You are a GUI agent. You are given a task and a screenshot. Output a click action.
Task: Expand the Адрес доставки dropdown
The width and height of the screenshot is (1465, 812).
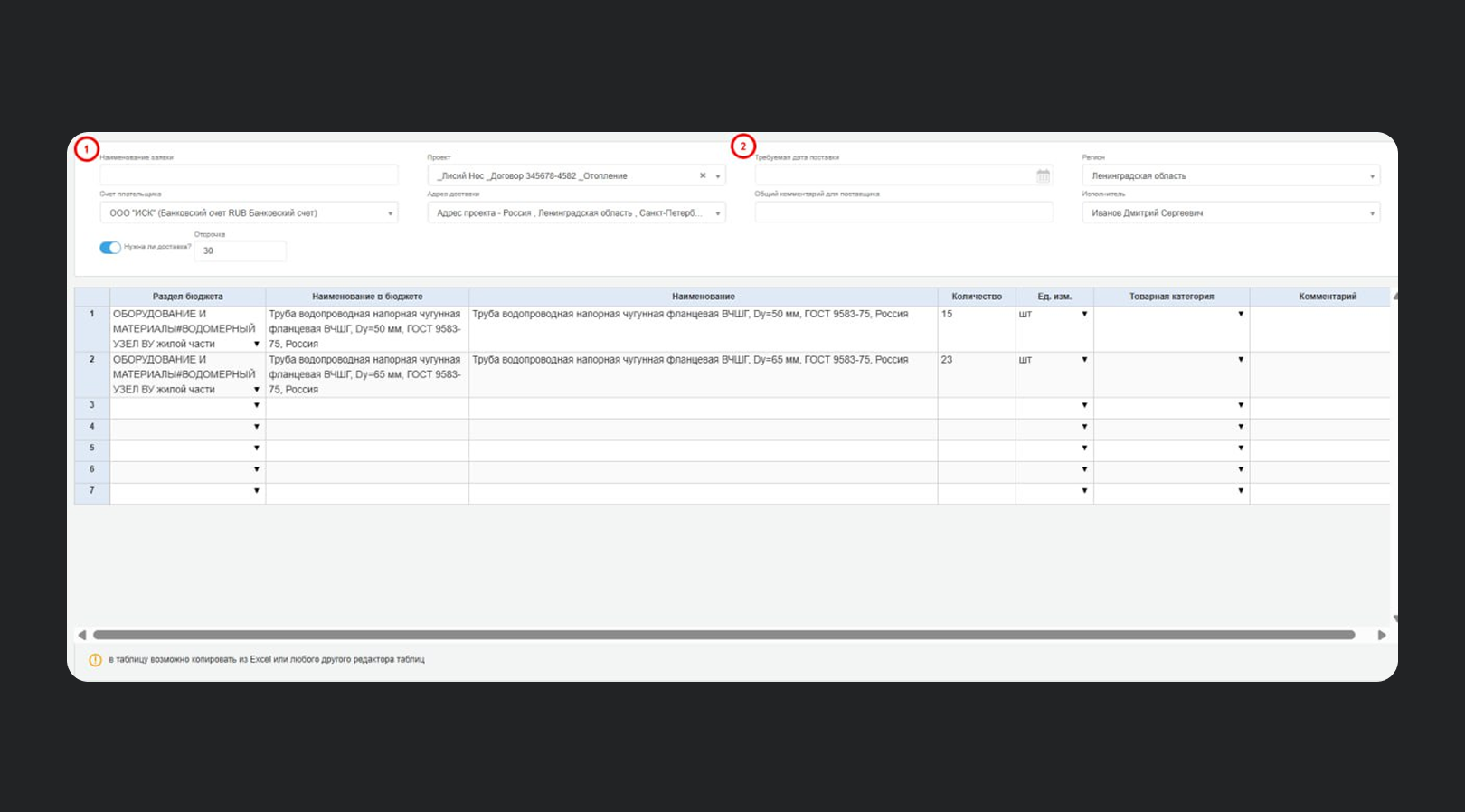click(x=717, y=213)
